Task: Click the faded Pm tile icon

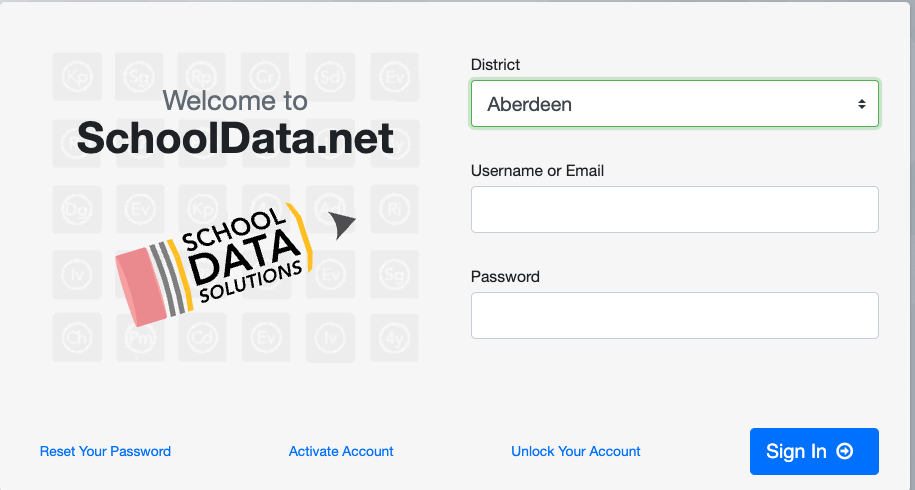Action: 140,337
